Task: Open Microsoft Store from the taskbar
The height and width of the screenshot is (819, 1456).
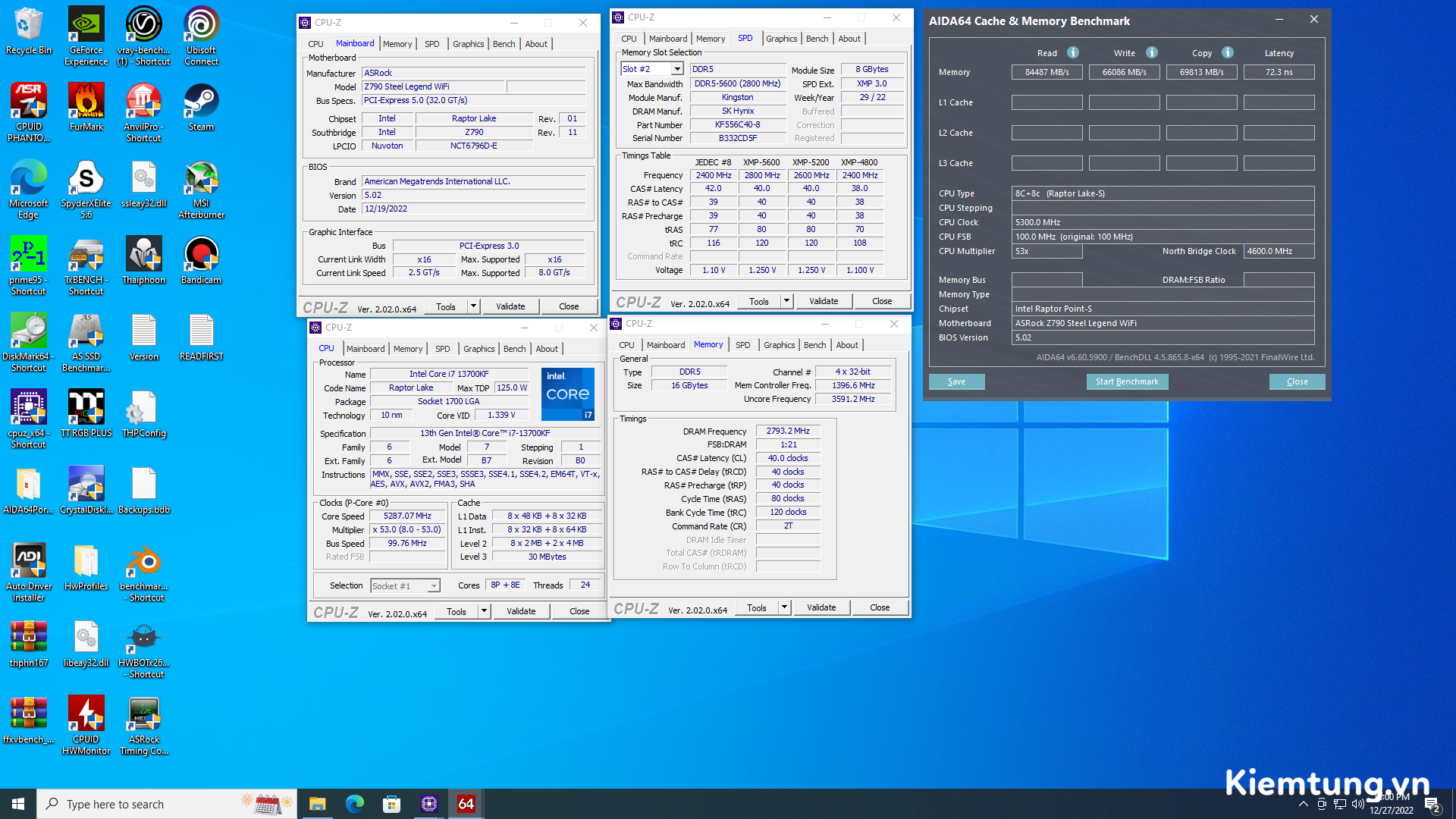Action: (391, 804)
